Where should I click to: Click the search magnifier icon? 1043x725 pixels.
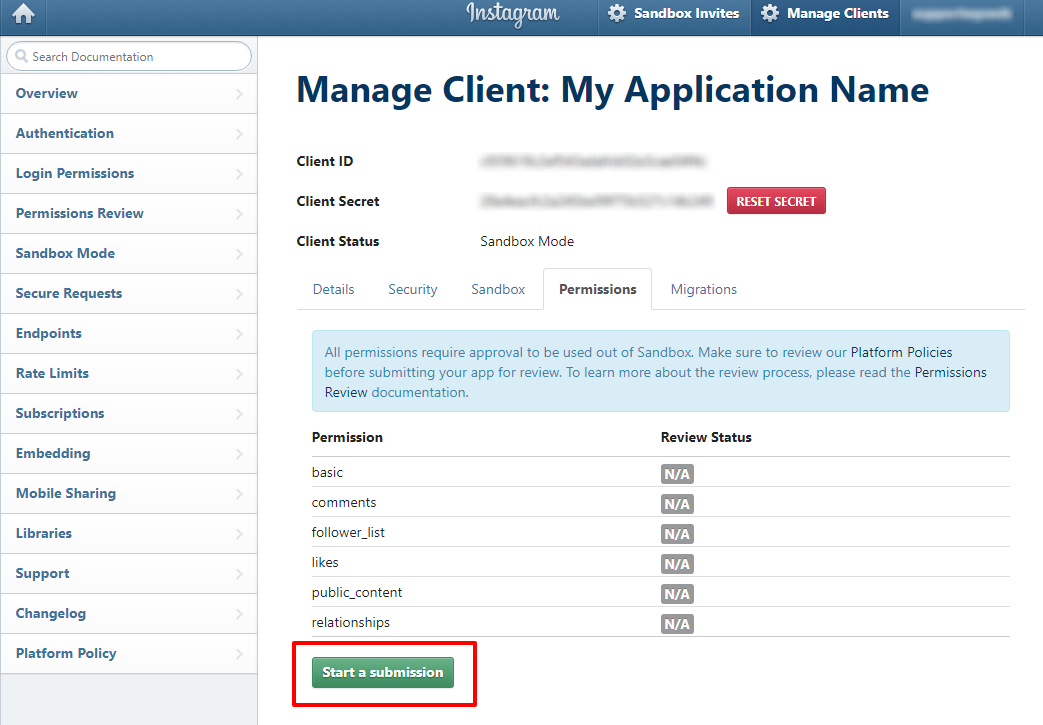[20, 57]
